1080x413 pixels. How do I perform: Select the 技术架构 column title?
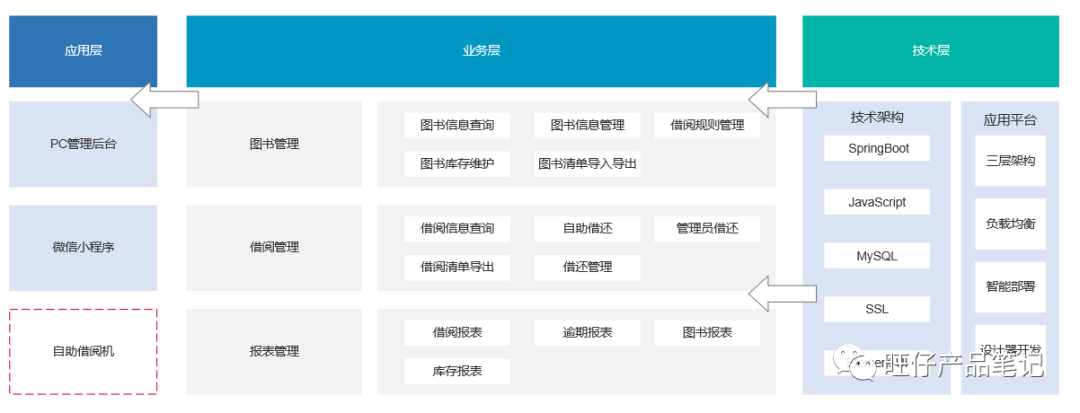click(877, 118)
